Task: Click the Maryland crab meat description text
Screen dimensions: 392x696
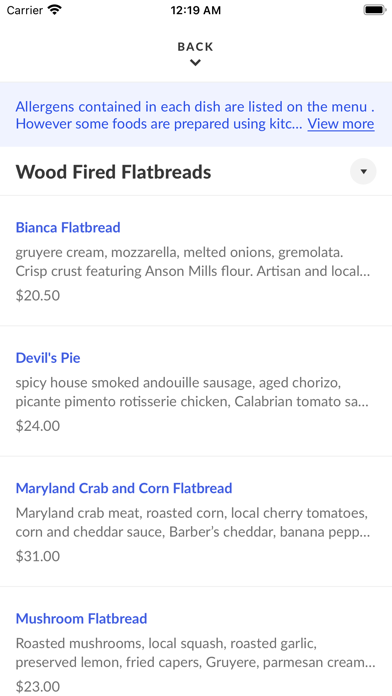Action: point(193,522)
